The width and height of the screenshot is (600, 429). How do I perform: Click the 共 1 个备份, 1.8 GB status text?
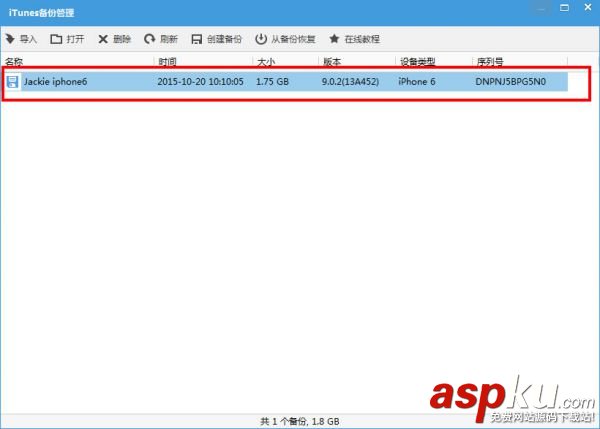tap(300, 421)
